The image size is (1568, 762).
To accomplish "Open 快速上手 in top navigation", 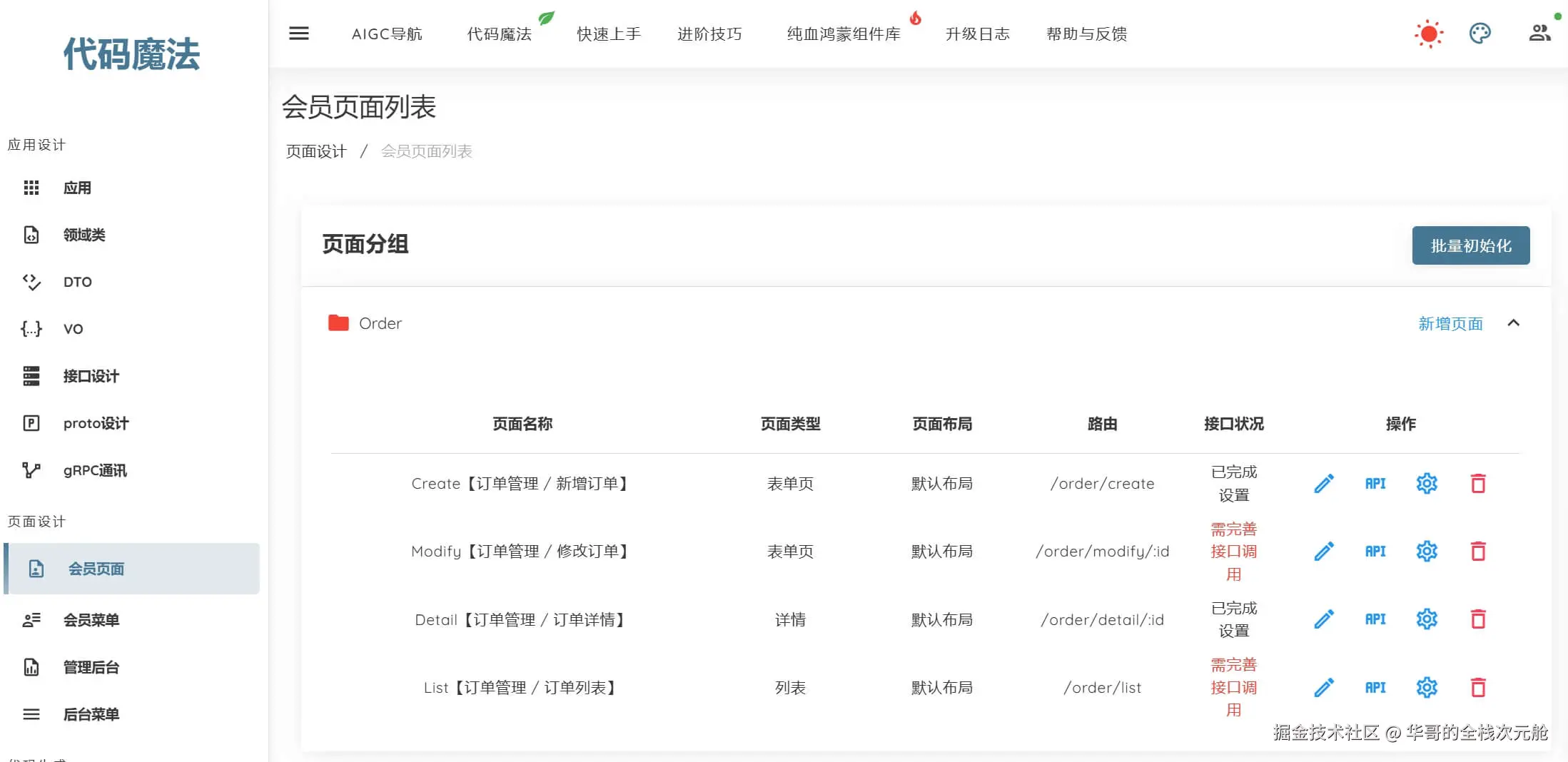I will pyautogui.click(x=609, y=34).
